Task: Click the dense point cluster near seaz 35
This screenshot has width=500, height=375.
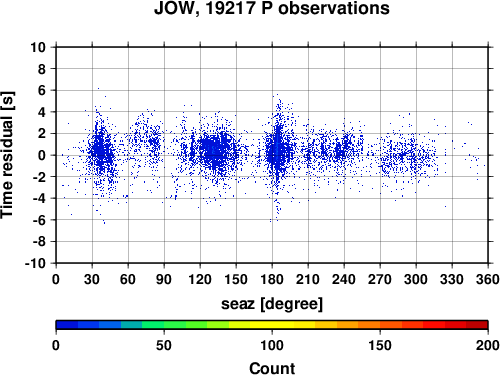Action: [101, 152]
